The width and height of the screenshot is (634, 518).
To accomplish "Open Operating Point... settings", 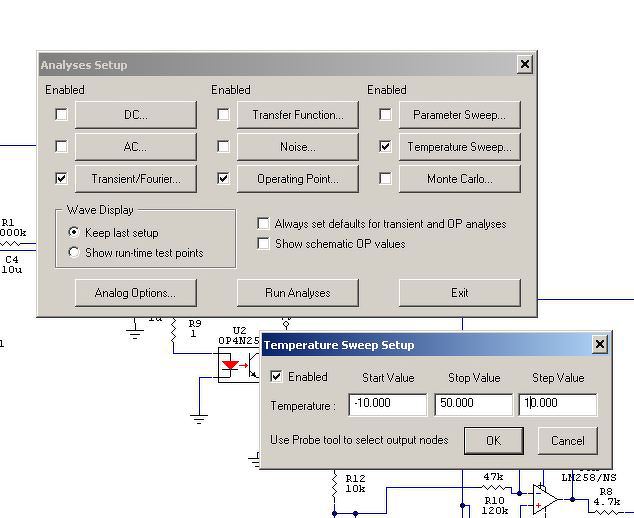I will (298, 179).
